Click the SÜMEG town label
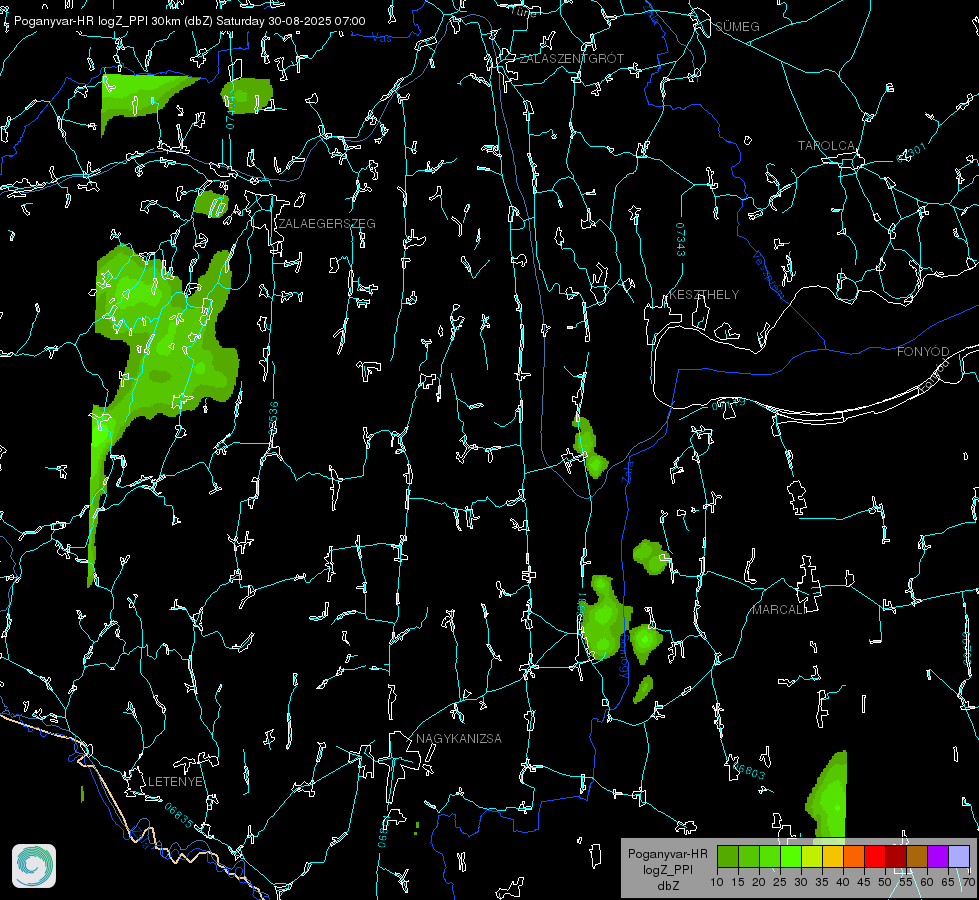 coord(737,26)
